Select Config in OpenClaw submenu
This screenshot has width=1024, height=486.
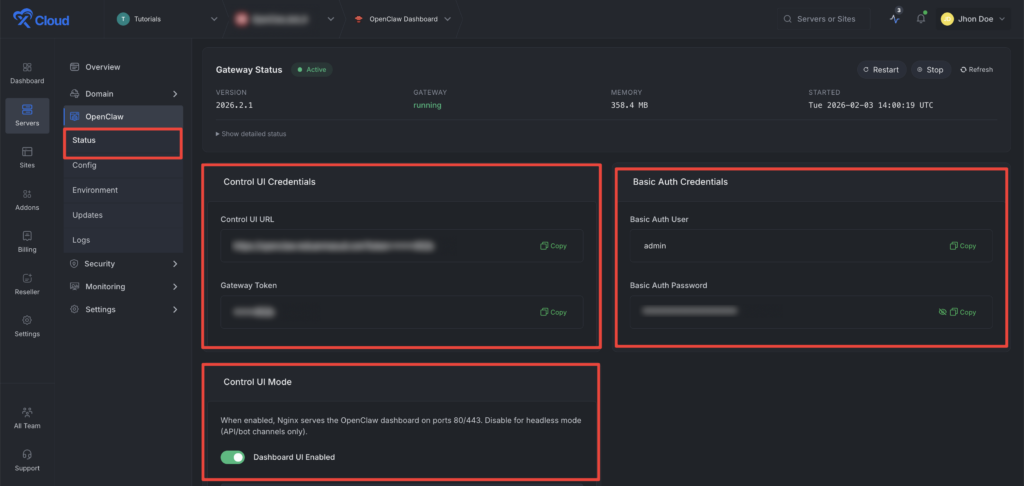coord(85,165)
